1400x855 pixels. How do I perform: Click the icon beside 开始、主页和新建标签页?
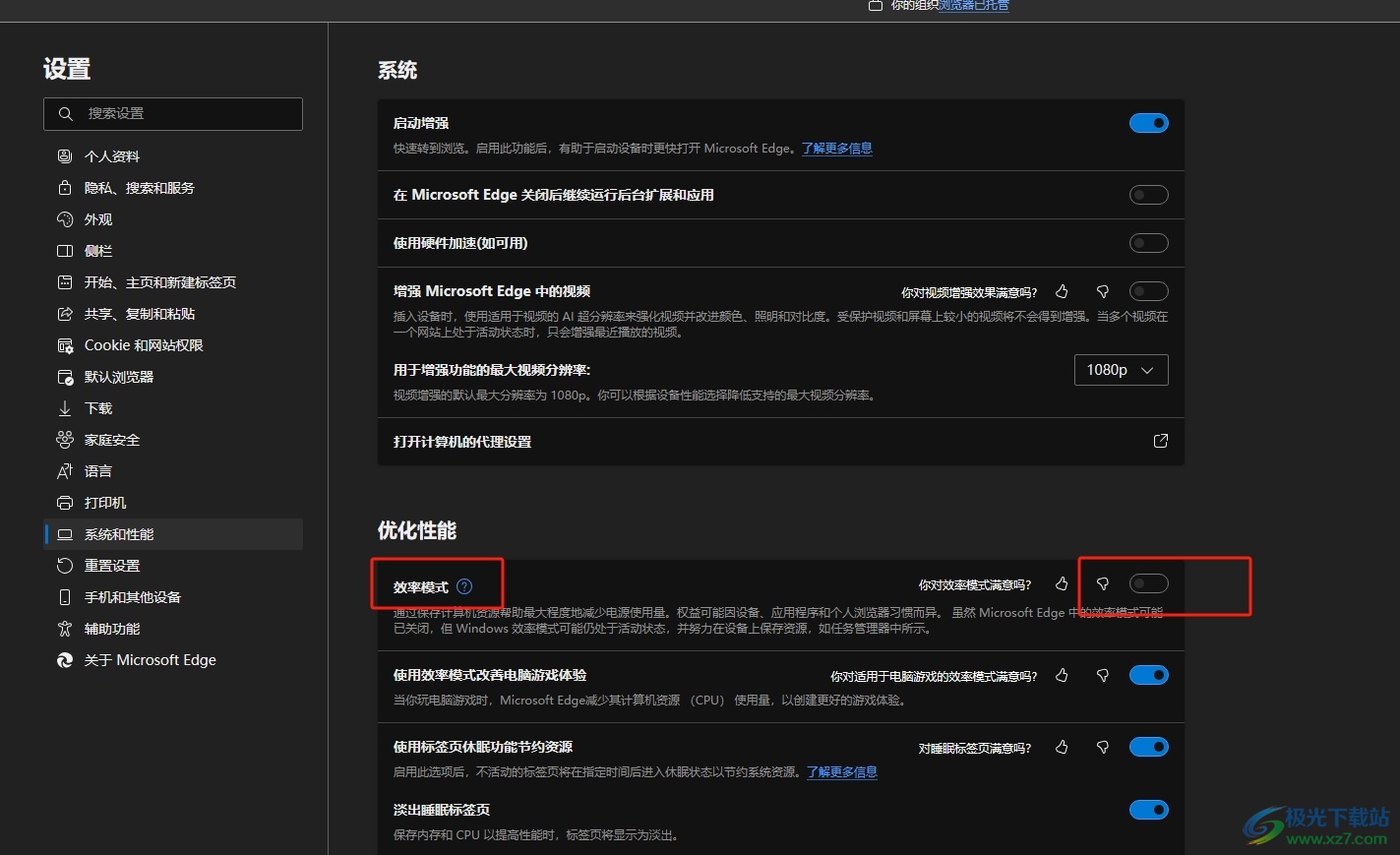pos(65,282)
